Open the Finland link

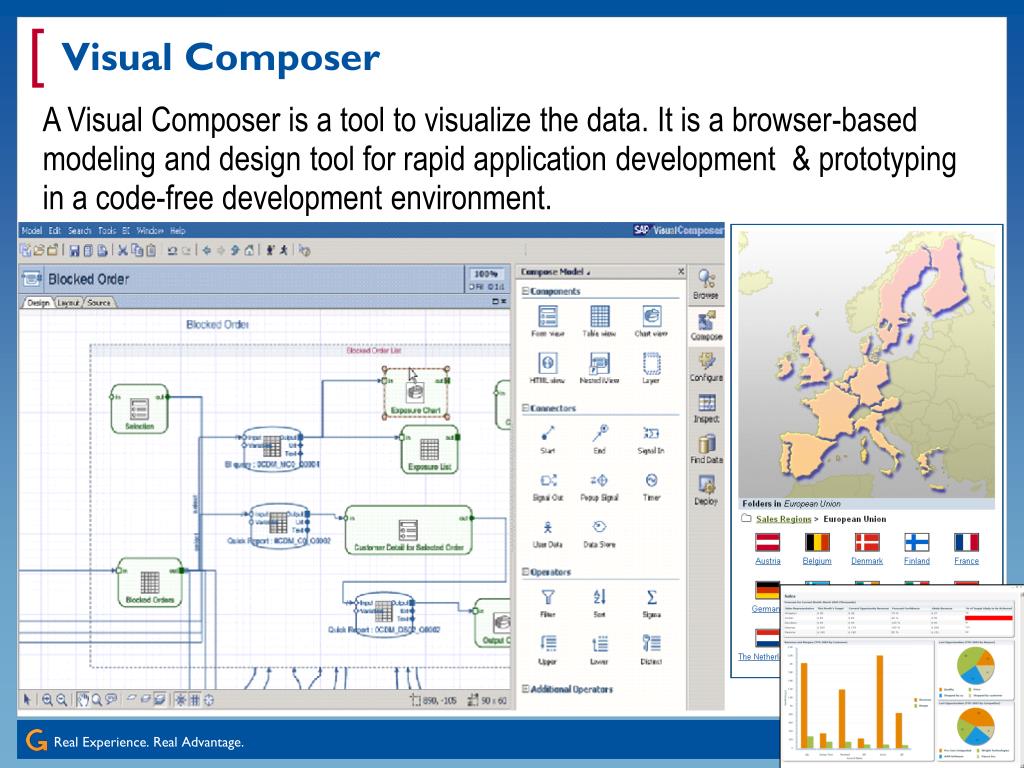pos(916,561)
